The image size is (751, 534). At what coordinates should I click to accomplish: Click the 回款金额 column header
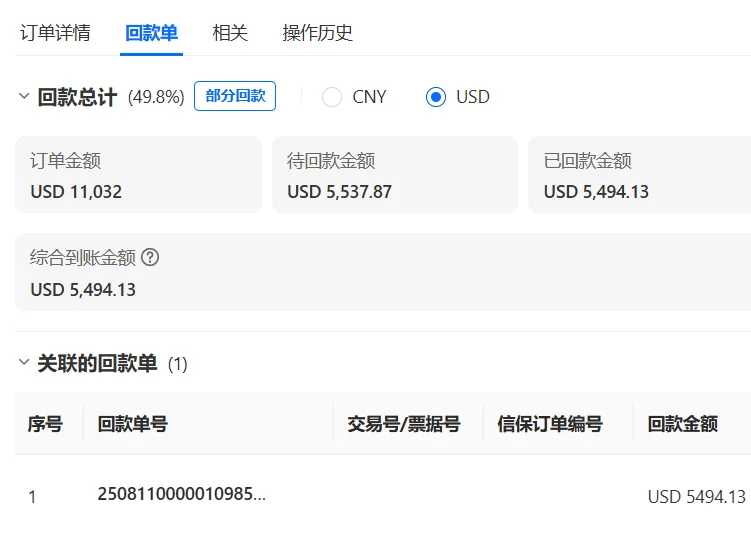[683, 424]
